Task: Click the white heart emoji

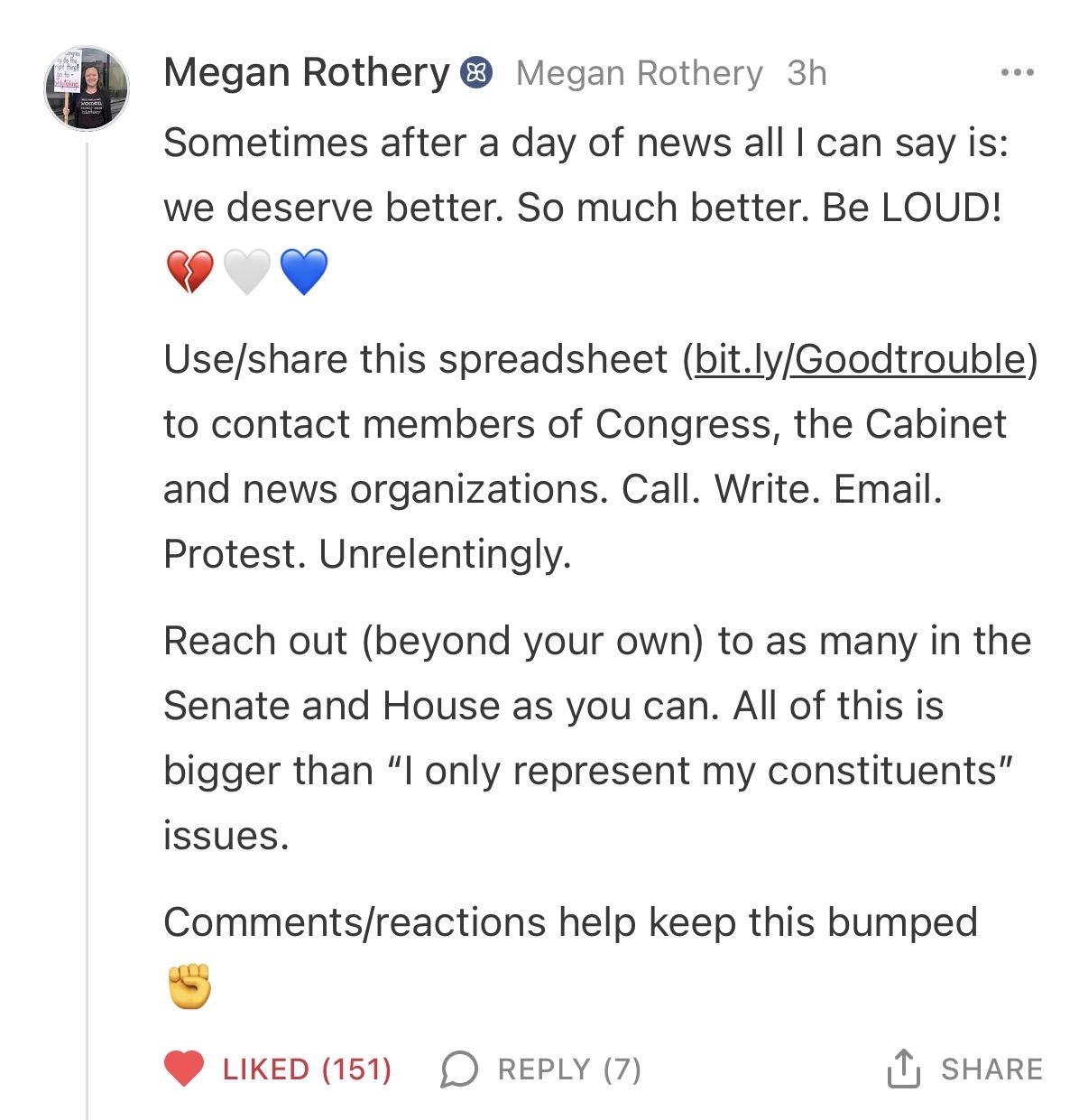Action: (246, 272)
